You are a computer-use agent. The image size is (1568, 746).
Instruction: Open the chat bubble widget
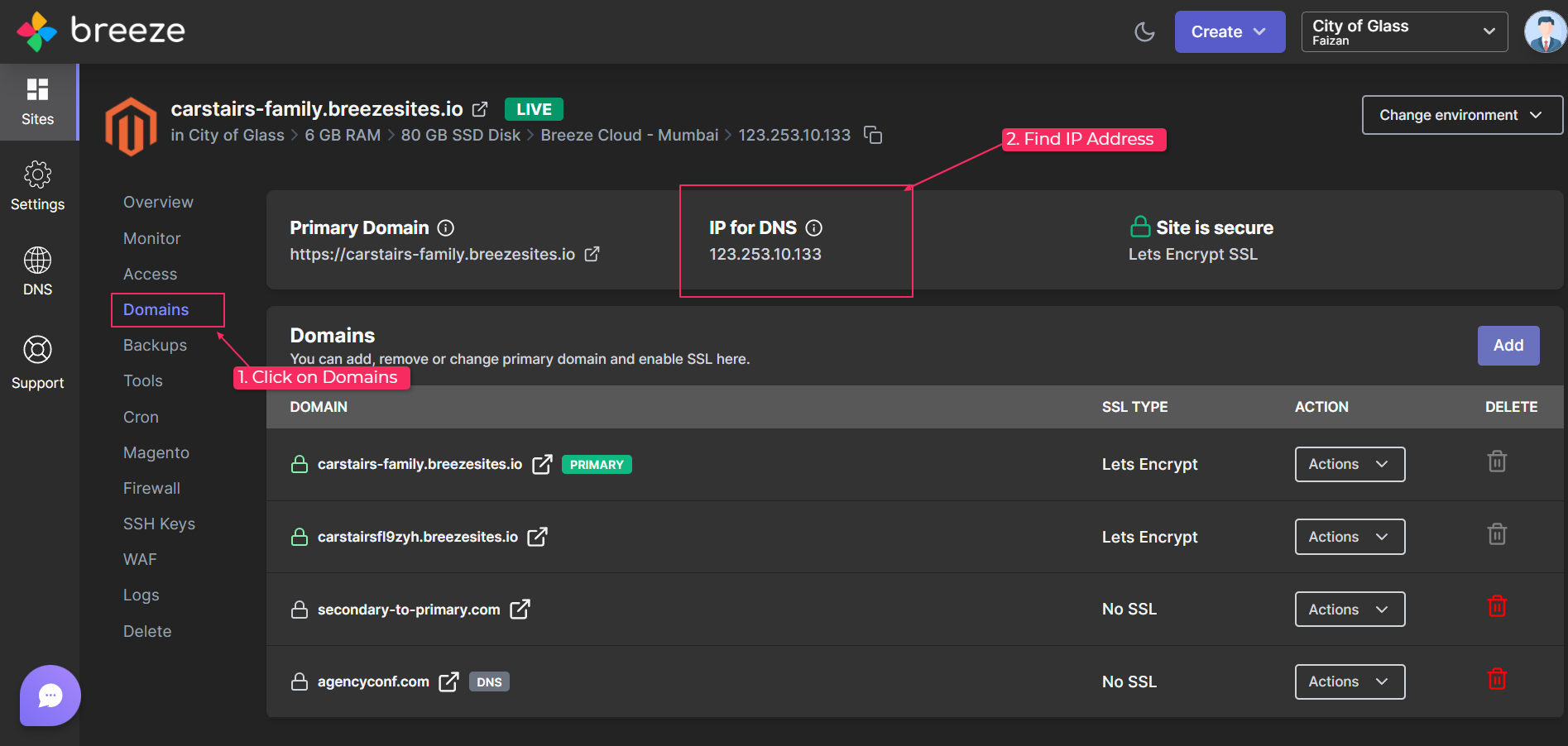50,696
